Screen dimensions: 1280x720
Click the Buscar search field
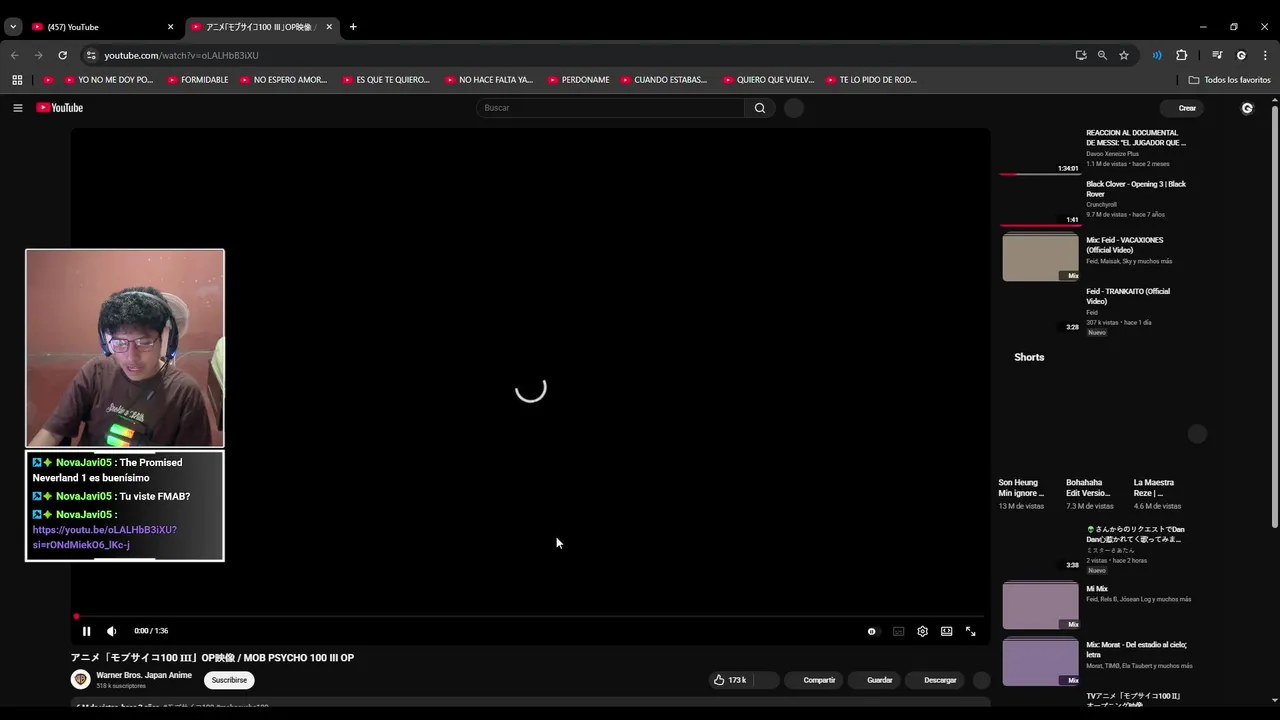610,108
